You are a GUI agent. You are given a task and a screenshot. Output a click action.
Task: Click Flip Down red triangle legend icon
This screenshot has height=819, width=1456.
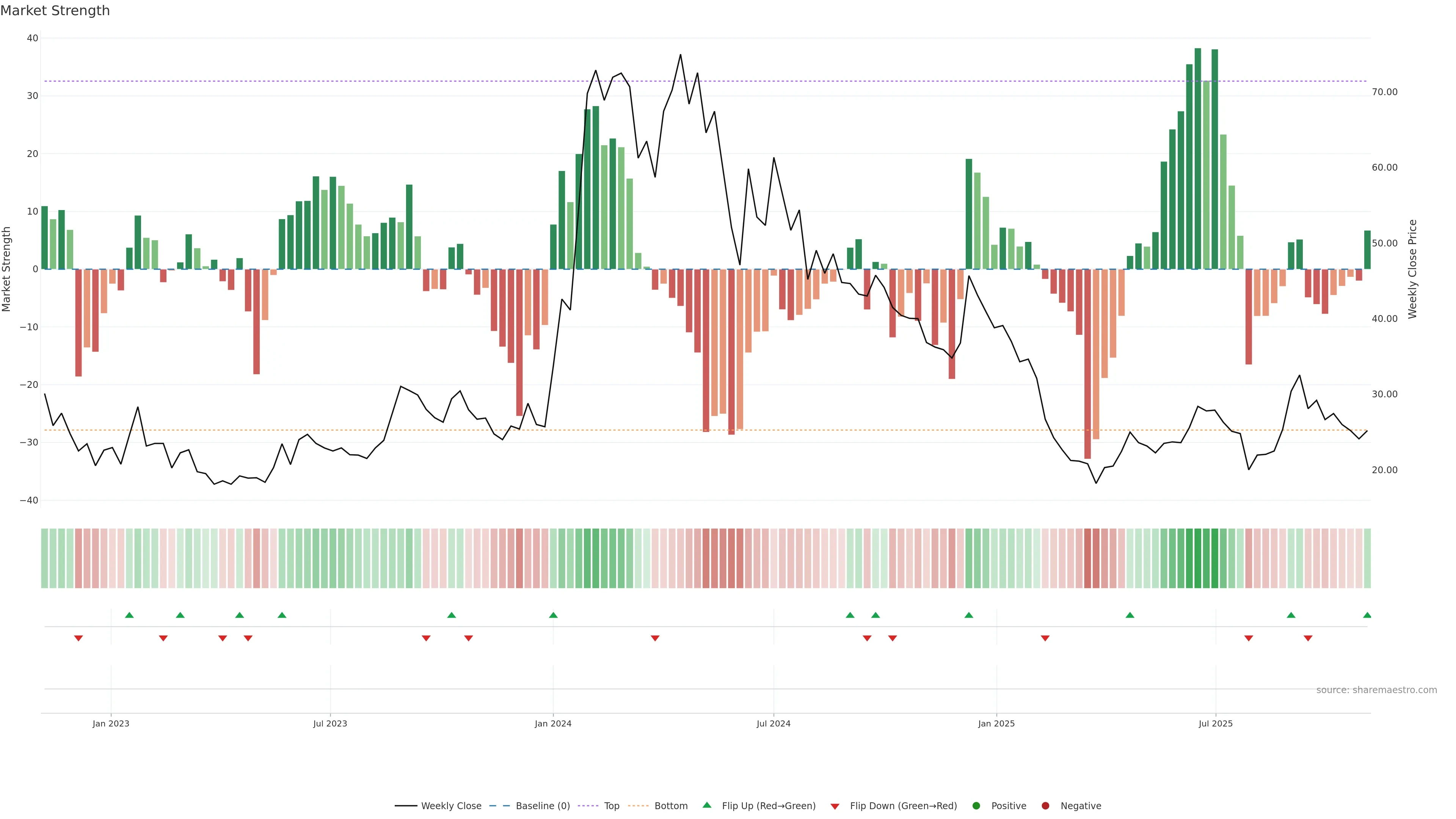[835, 806]
